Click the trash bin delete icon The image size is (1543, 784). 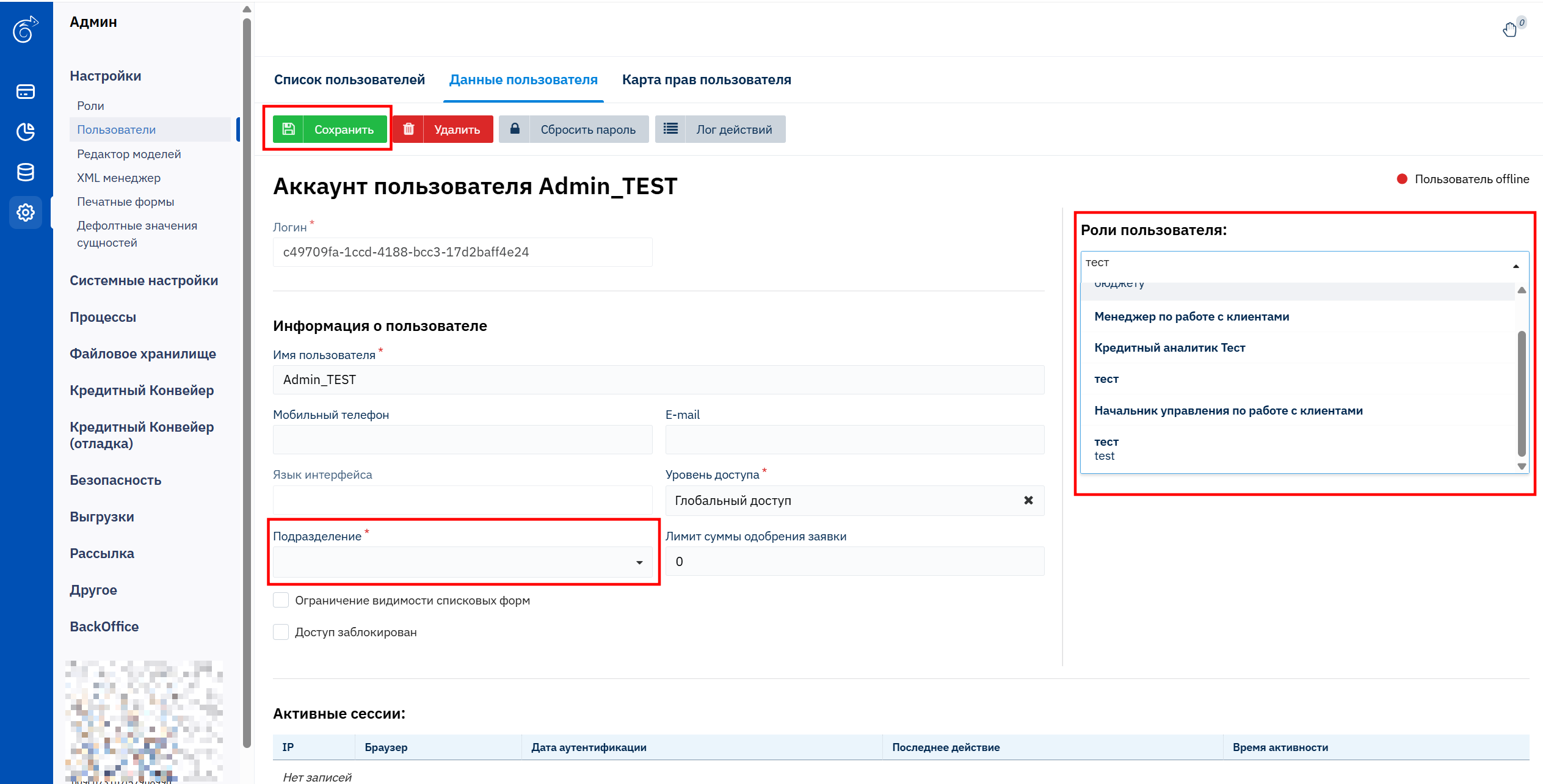tap(408, 129)
